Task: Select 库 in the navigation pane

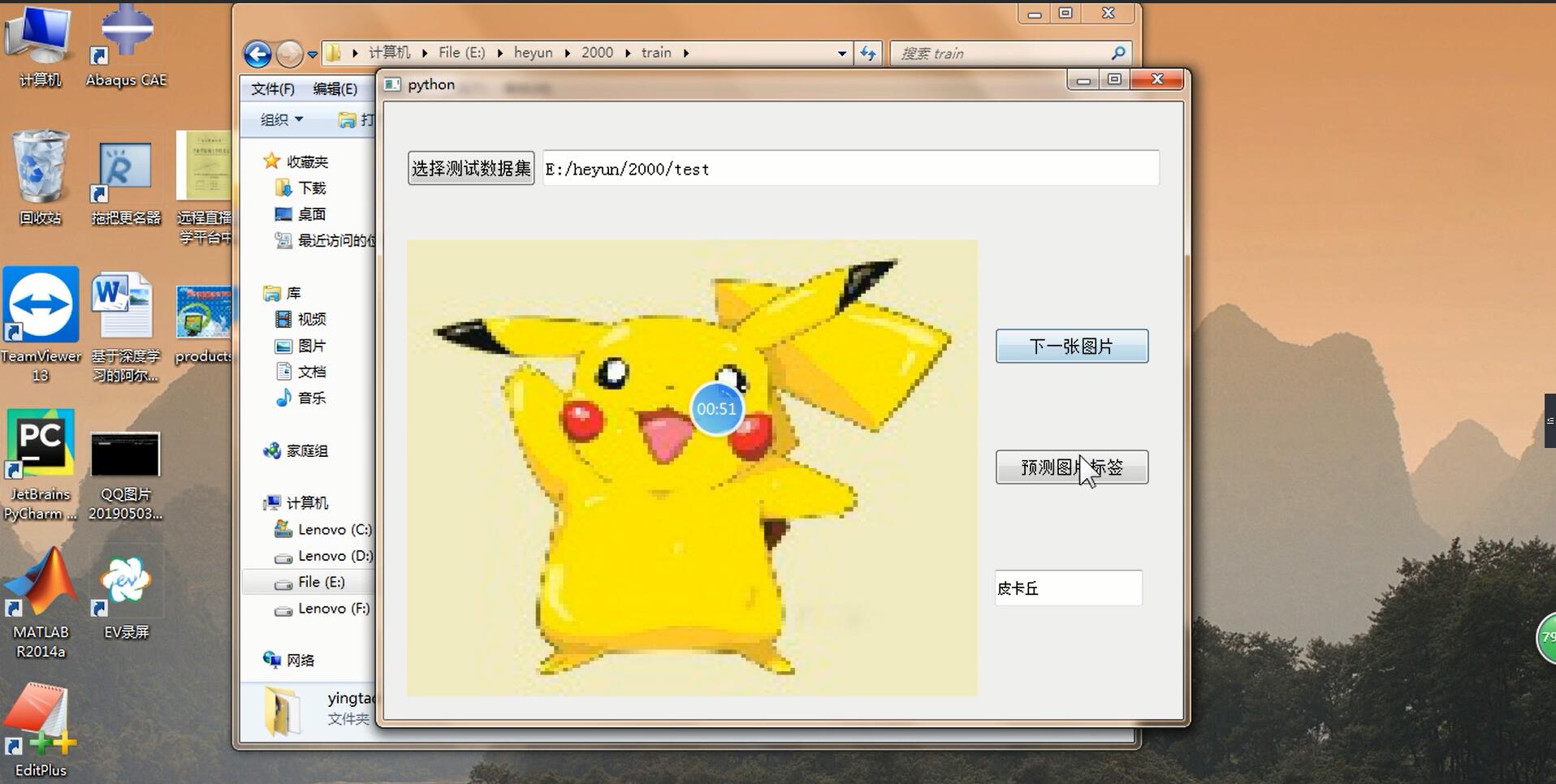Action: pos(283,293)
